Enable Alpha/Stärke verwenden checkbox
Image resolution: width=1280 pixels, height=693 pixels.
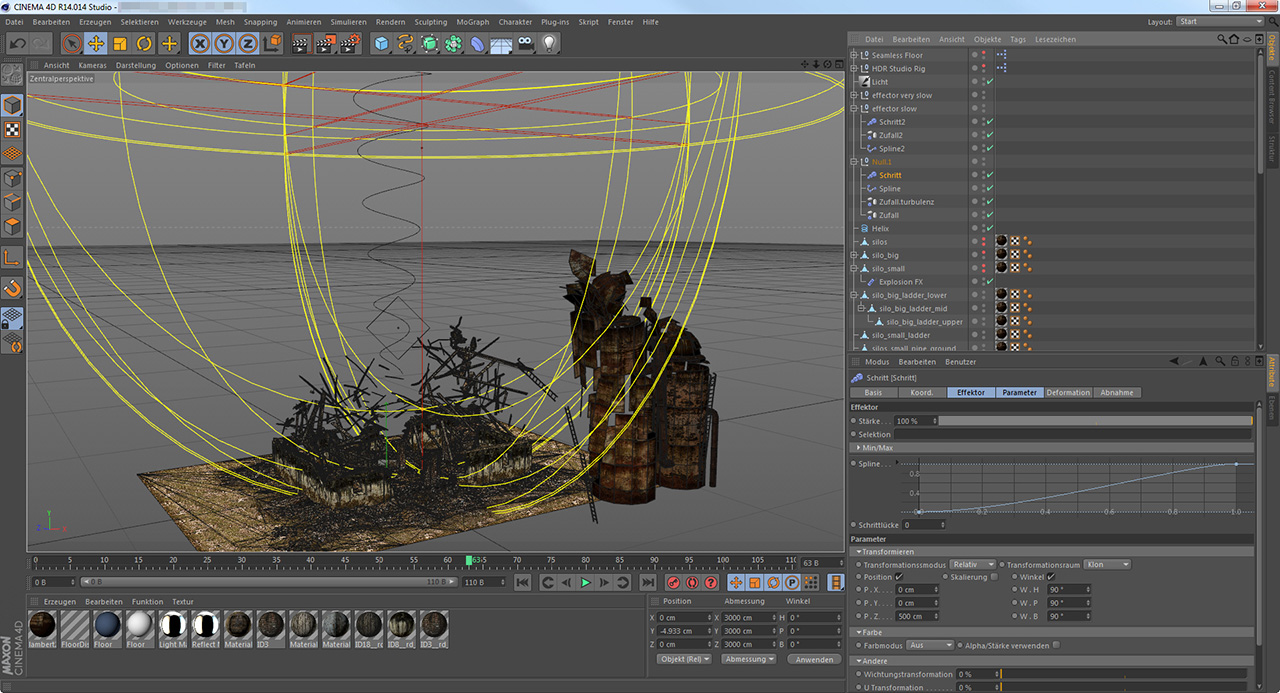click(x=1056, y=645)
